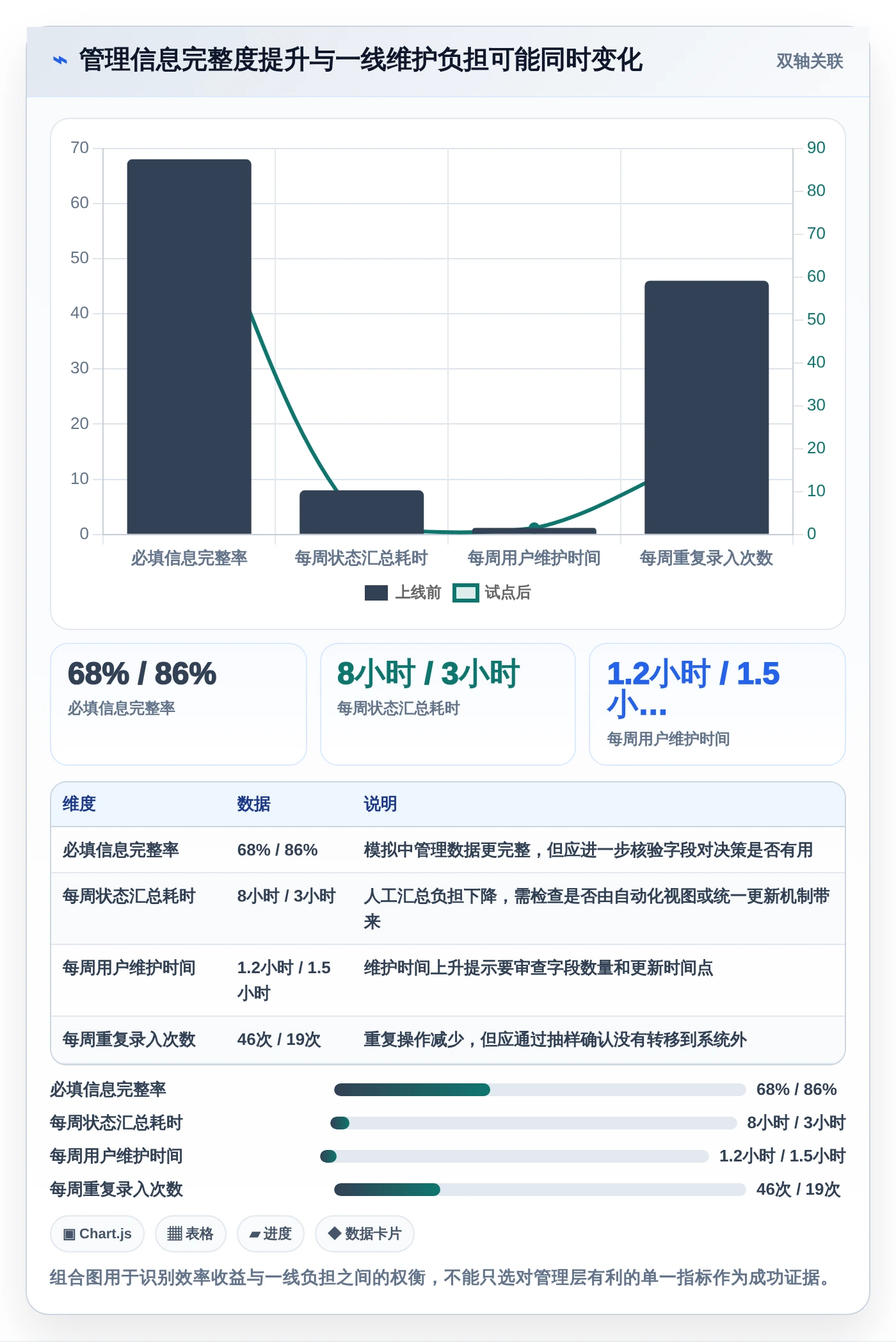Click the 必填信息完整率 bar in the chart
Screen dimensions: 896x1342
tap(189, 346)
